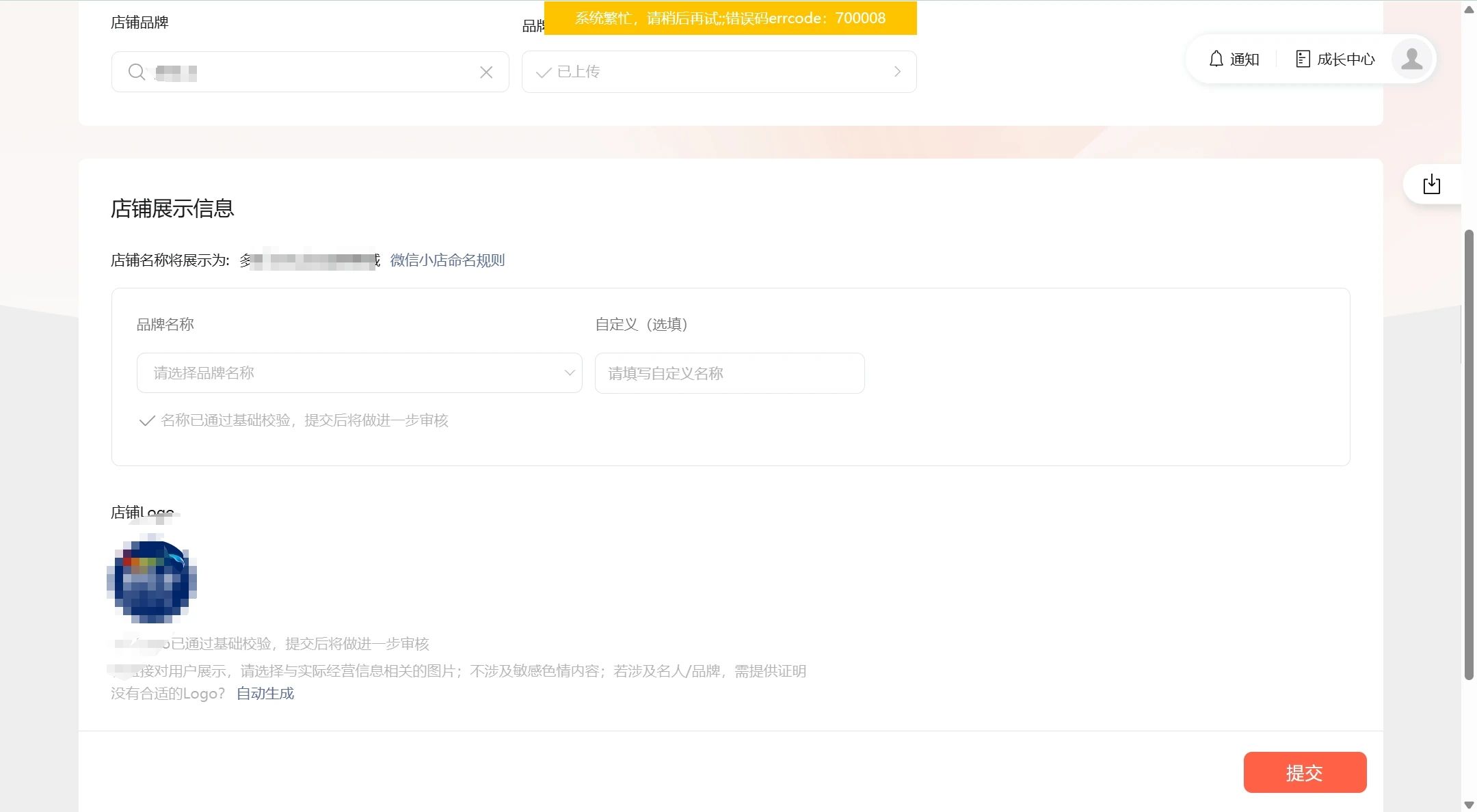The width and height of the screenshot is (1477, 812).
Task: Click the search magnifier in store brand field
Action: pos(137,72)
